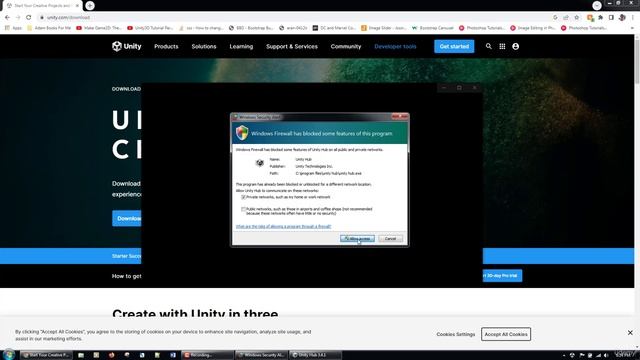Share this page using the address bar icon

(x=566, y=18)
